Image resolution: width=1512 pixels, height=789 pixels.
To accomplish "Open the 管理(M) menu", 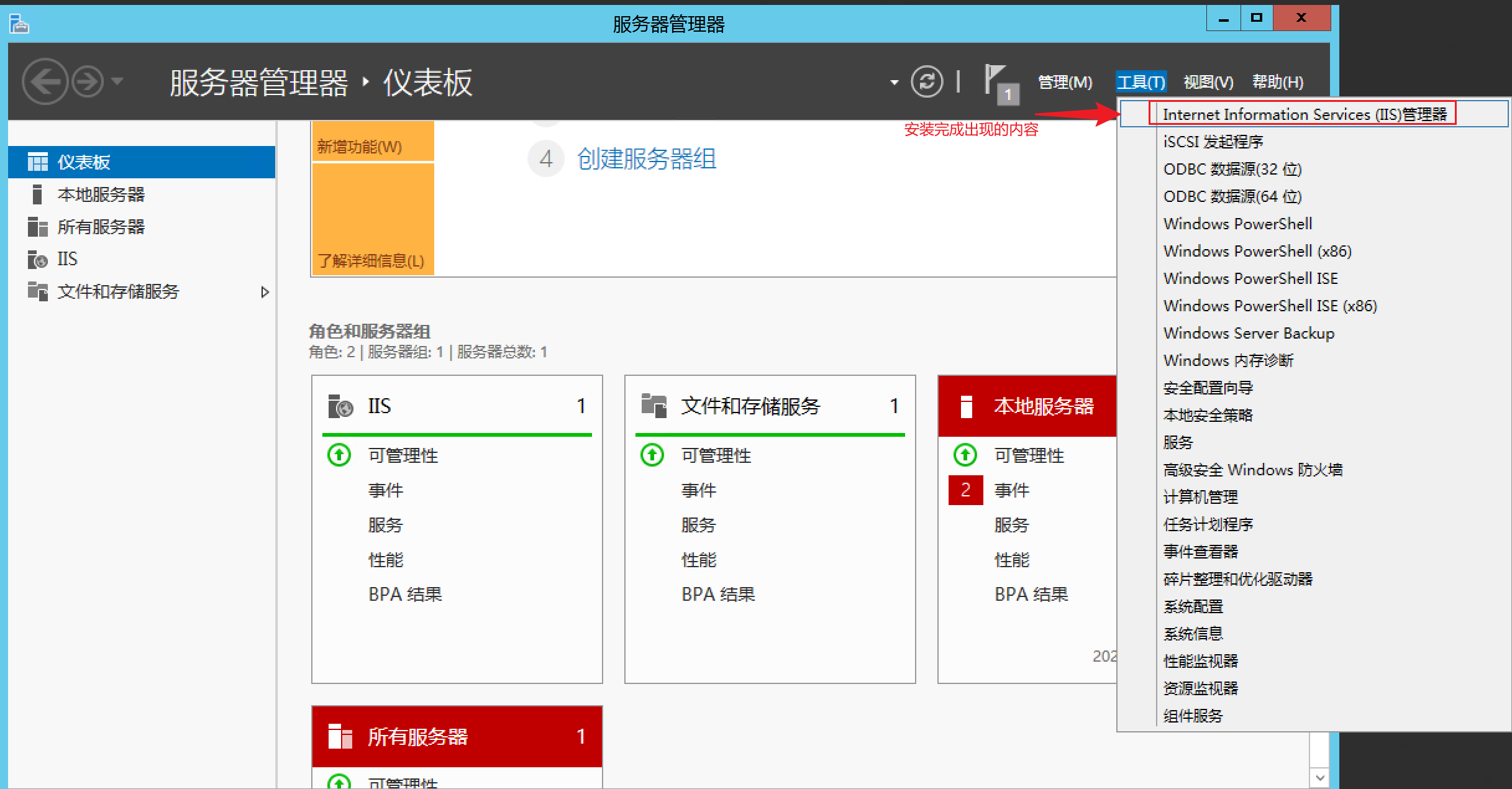I will [x=1065, y=82].
